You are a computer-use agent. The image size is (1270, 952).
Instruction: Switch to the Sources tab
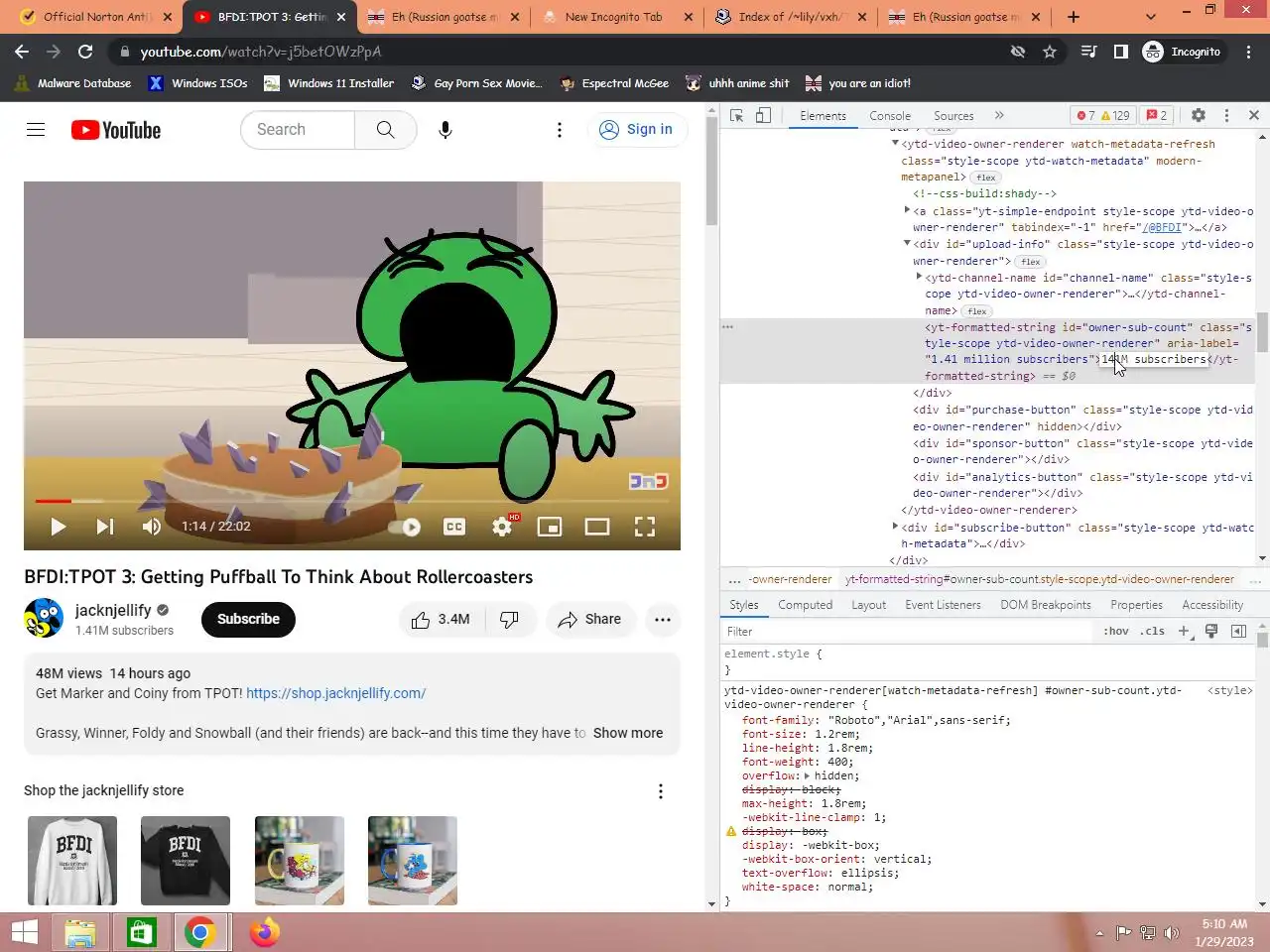click(x=953, y=116)
